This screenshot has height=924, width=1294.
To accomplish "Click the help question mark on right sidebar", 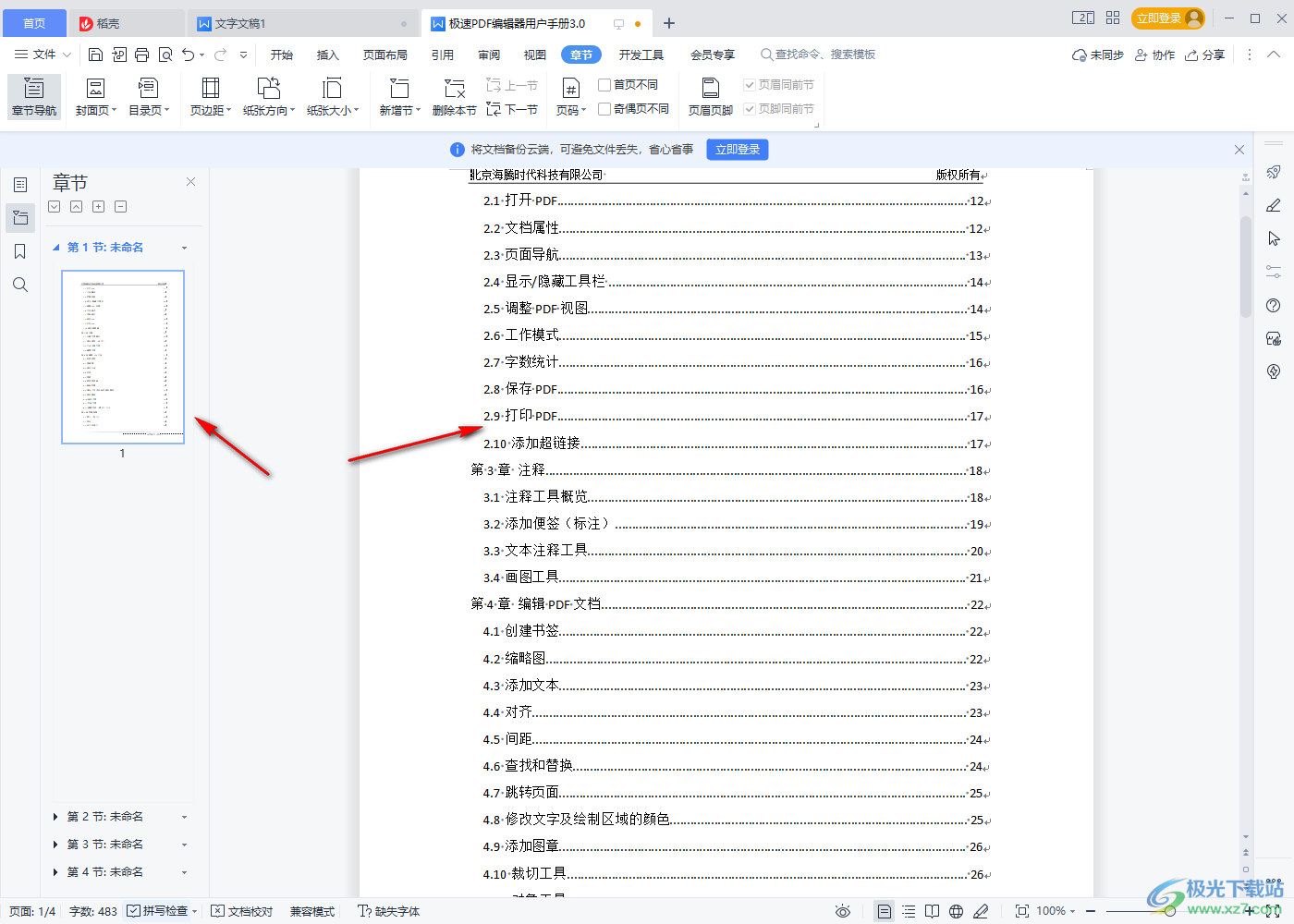I will tap(1274, 305).
